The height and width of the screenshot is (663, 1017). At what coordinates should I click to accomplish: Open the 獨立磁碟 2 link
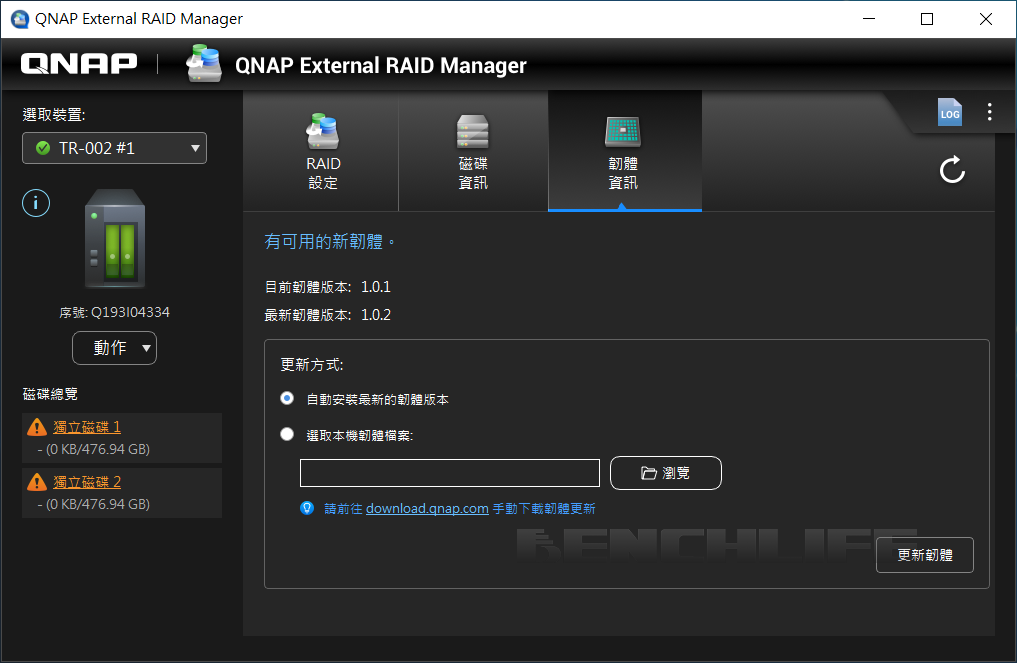[x=87, y=482]
